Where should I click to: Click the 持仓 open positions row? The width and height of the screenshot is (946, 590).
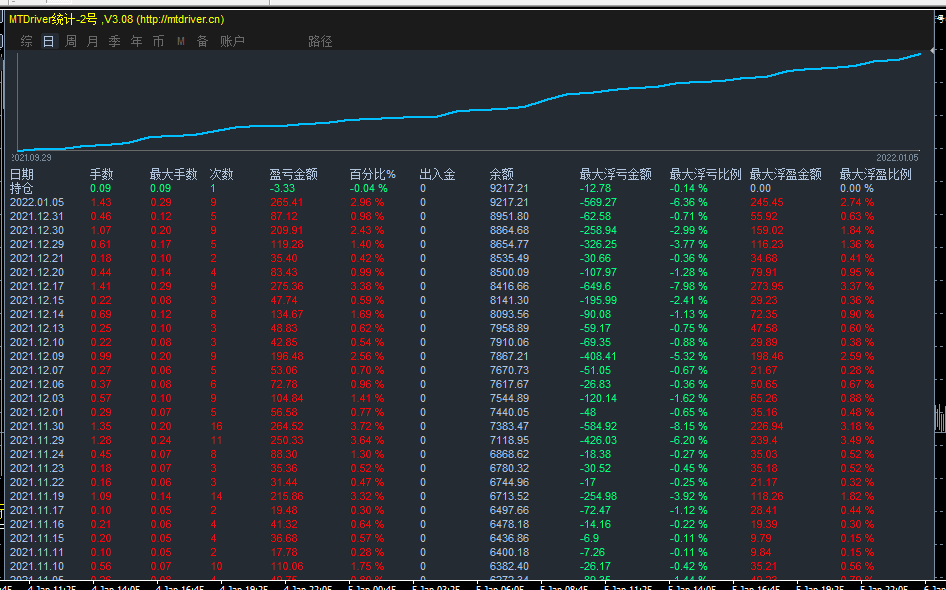[x=22, y=188]
